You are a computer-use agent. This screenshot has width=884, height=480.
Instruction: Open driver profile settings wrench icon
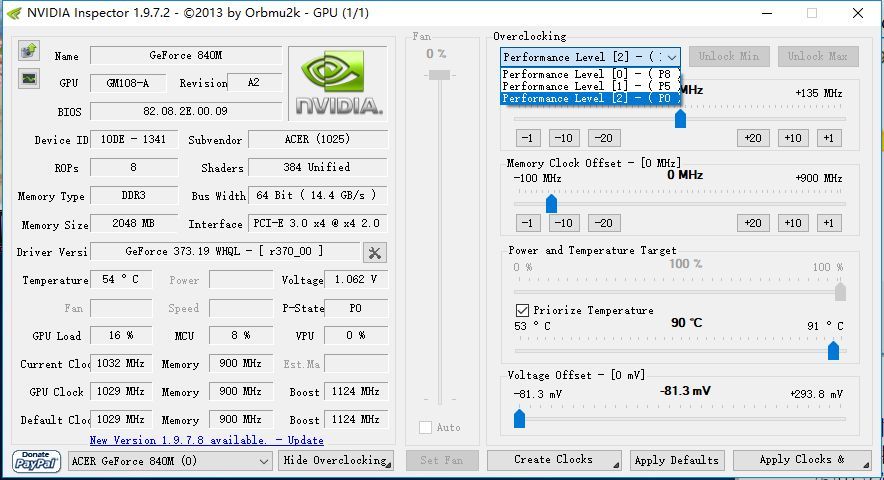coord(375,252)
